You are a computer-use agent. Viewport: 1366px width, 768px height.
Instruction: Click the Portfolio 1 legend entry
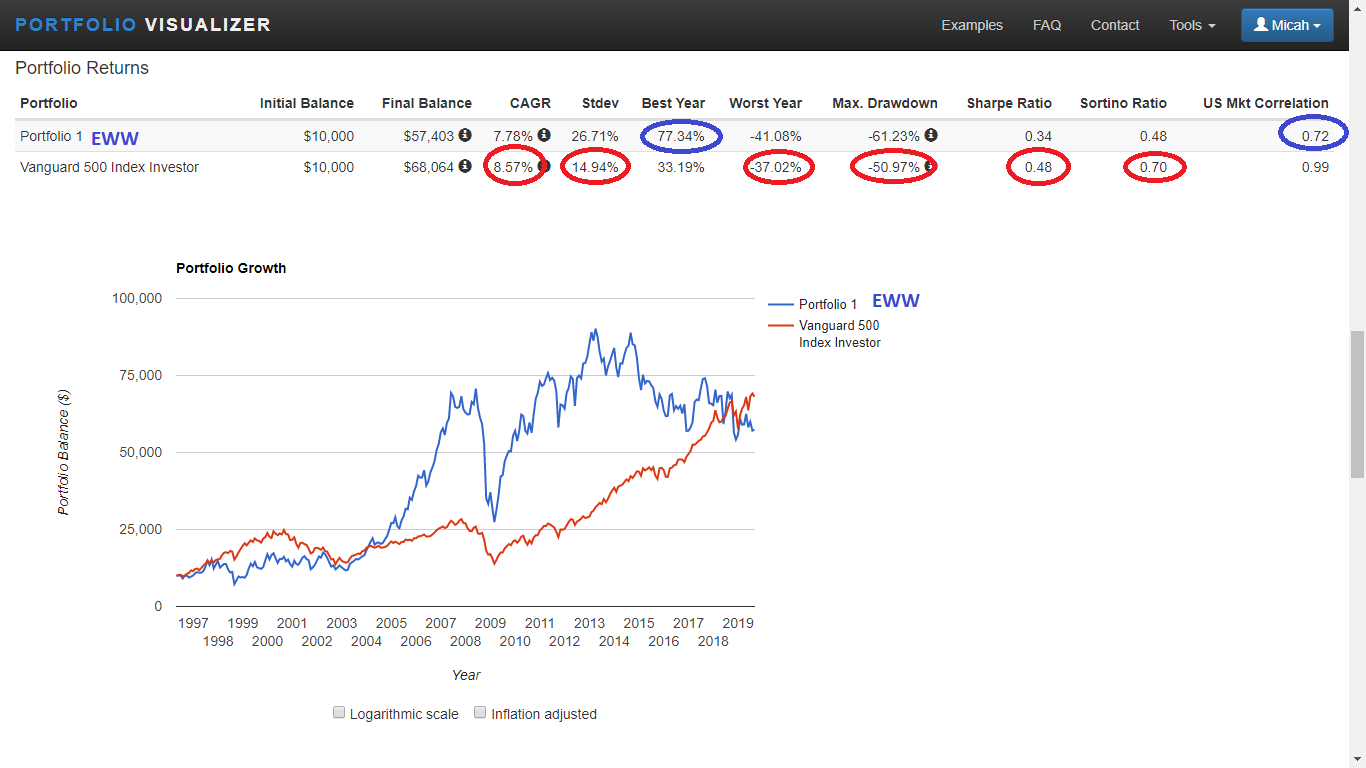click(813, 304)
